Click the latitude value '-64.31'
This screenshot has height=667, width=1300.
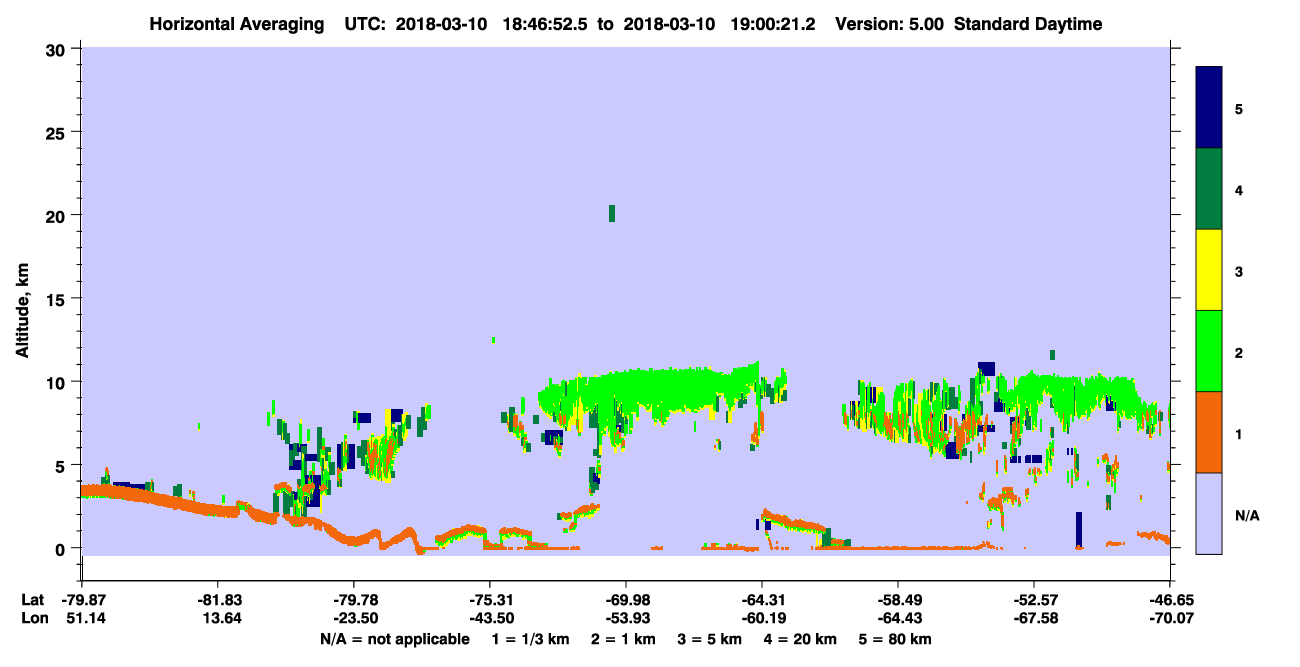(762, 600)
